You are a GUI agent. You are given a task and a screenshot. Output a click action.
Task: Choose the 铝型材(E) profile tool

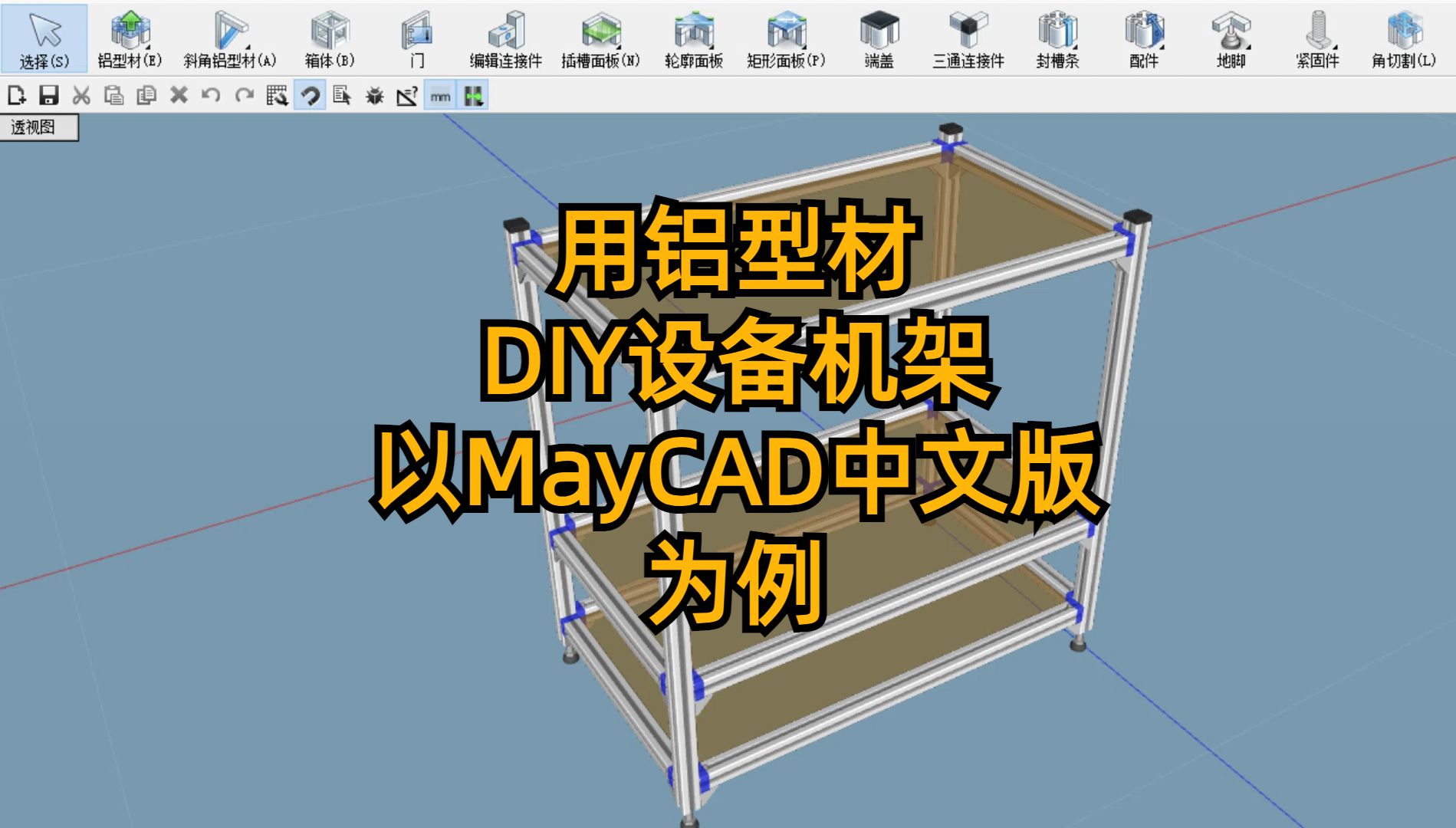point(130,38)
